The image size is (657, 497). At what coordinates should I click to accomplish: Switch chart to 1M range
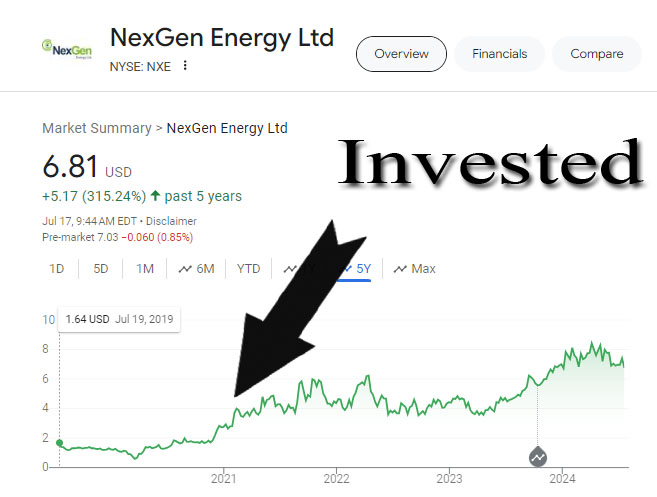(145, 269)
